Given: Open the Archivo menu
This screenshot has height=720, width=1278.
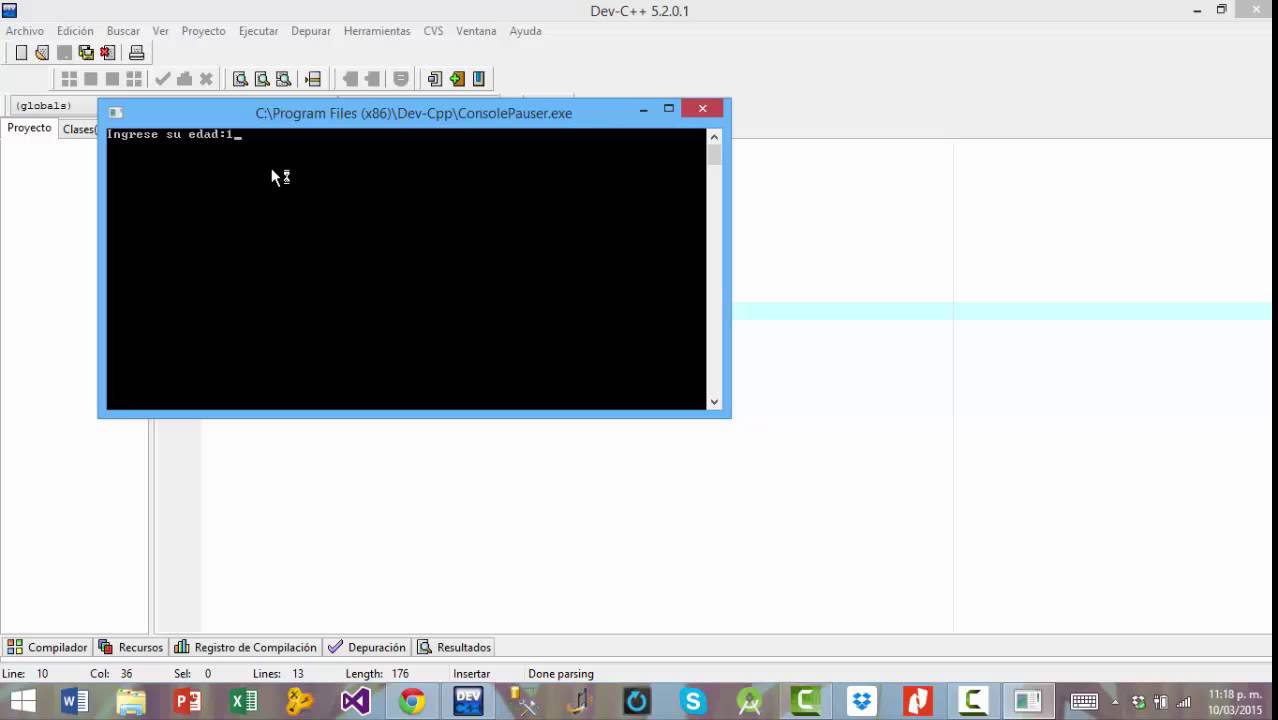Looking at the screenshot, I should coord(25,31).
